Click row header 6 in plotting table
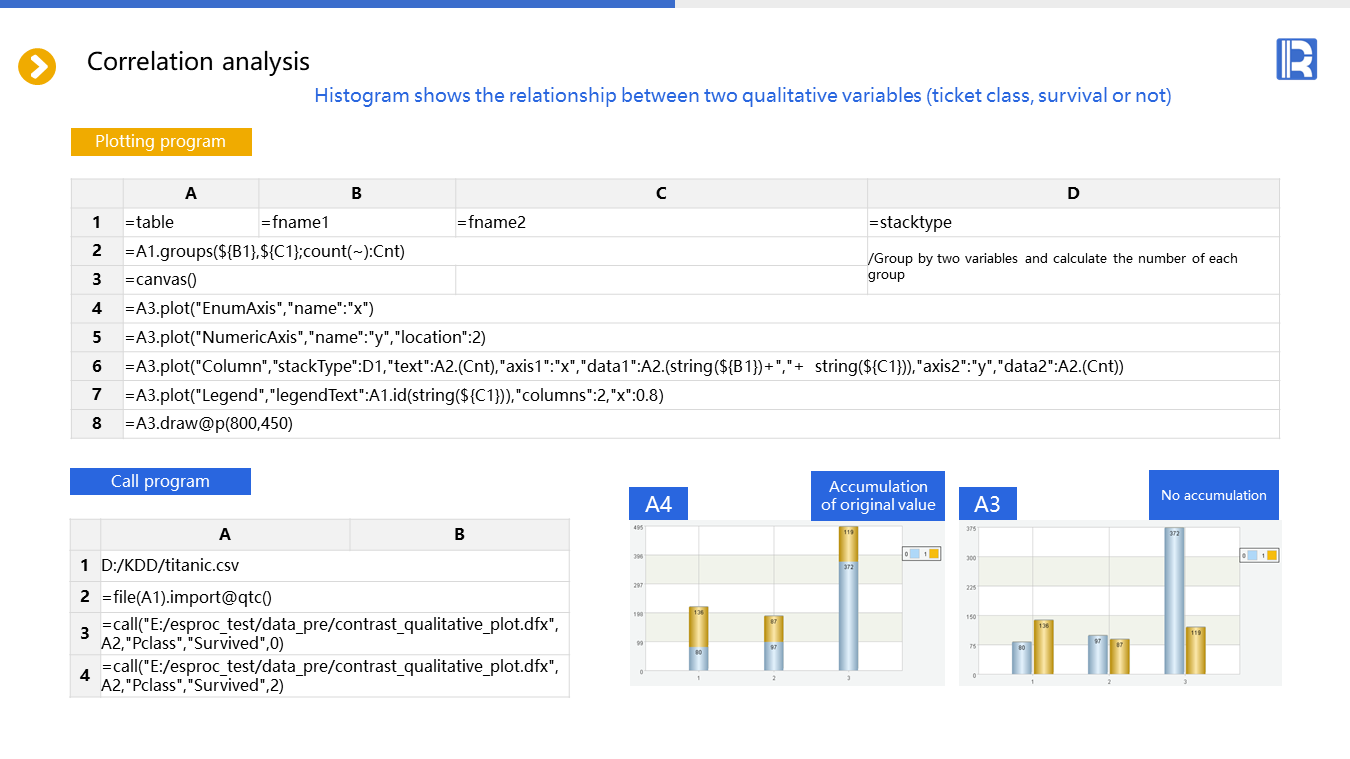This screenshot has height=759, width=1350. pyautogui.click(x=97, y=366)
